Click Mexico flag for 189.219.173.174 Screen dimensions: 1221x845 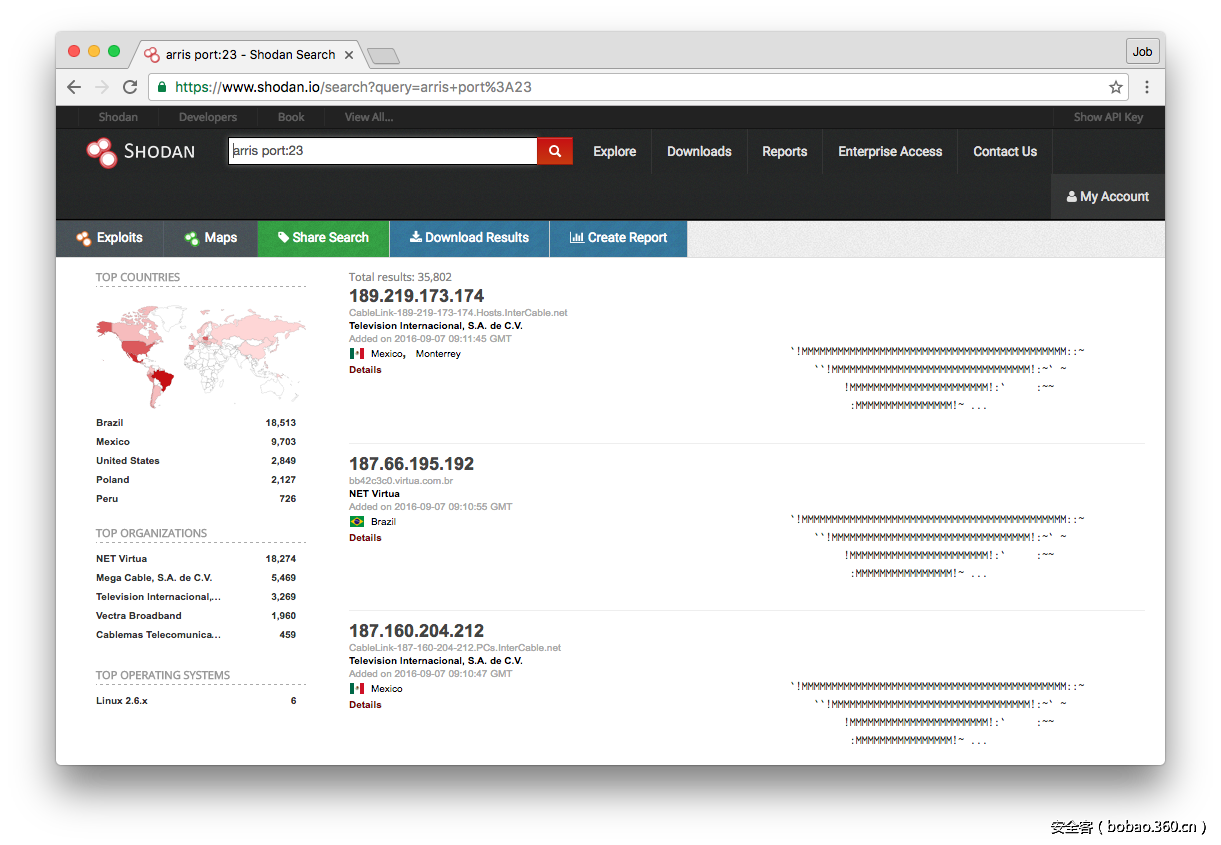(356, 354)
